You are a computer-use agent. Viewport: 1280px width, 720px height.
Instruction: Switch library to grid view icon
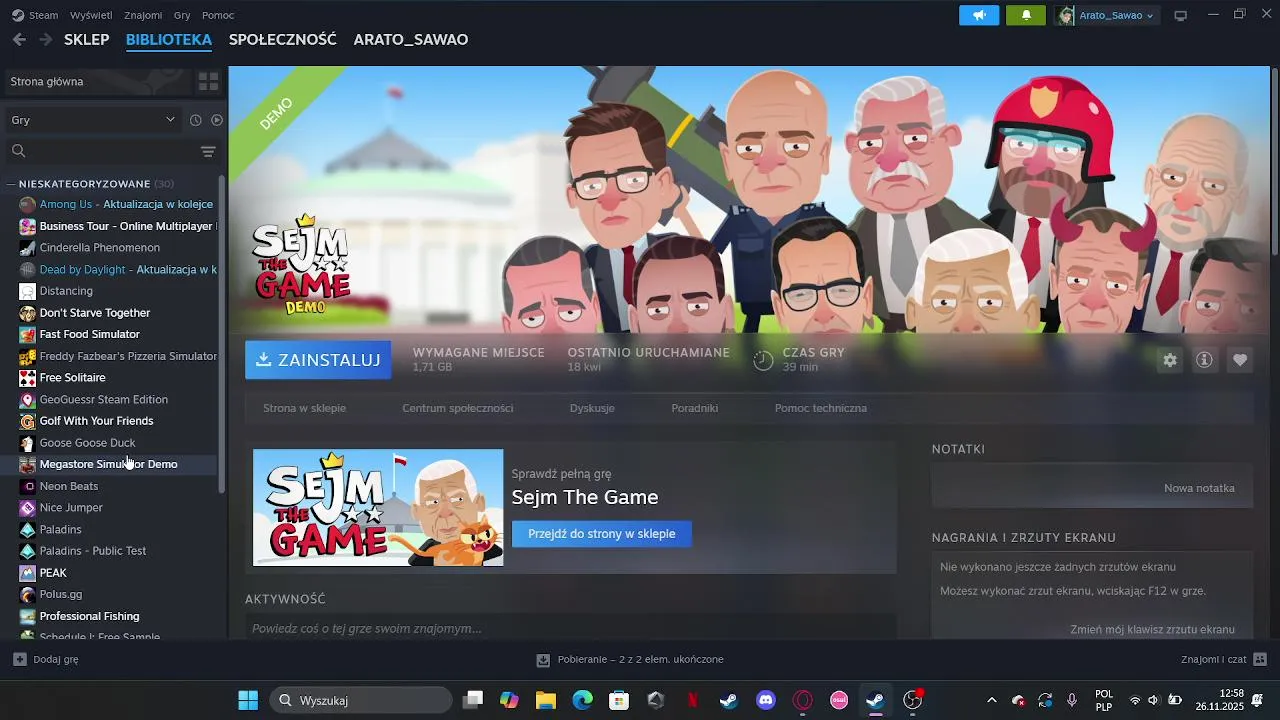click(x=208, y=81)
